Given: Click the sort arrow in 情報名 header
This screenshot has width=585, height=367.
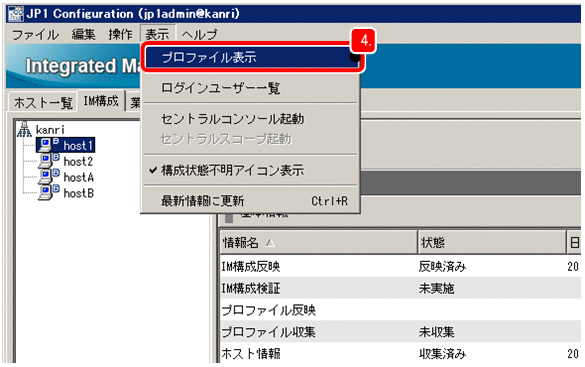Looking at the screenshot, I should point(270,243).
